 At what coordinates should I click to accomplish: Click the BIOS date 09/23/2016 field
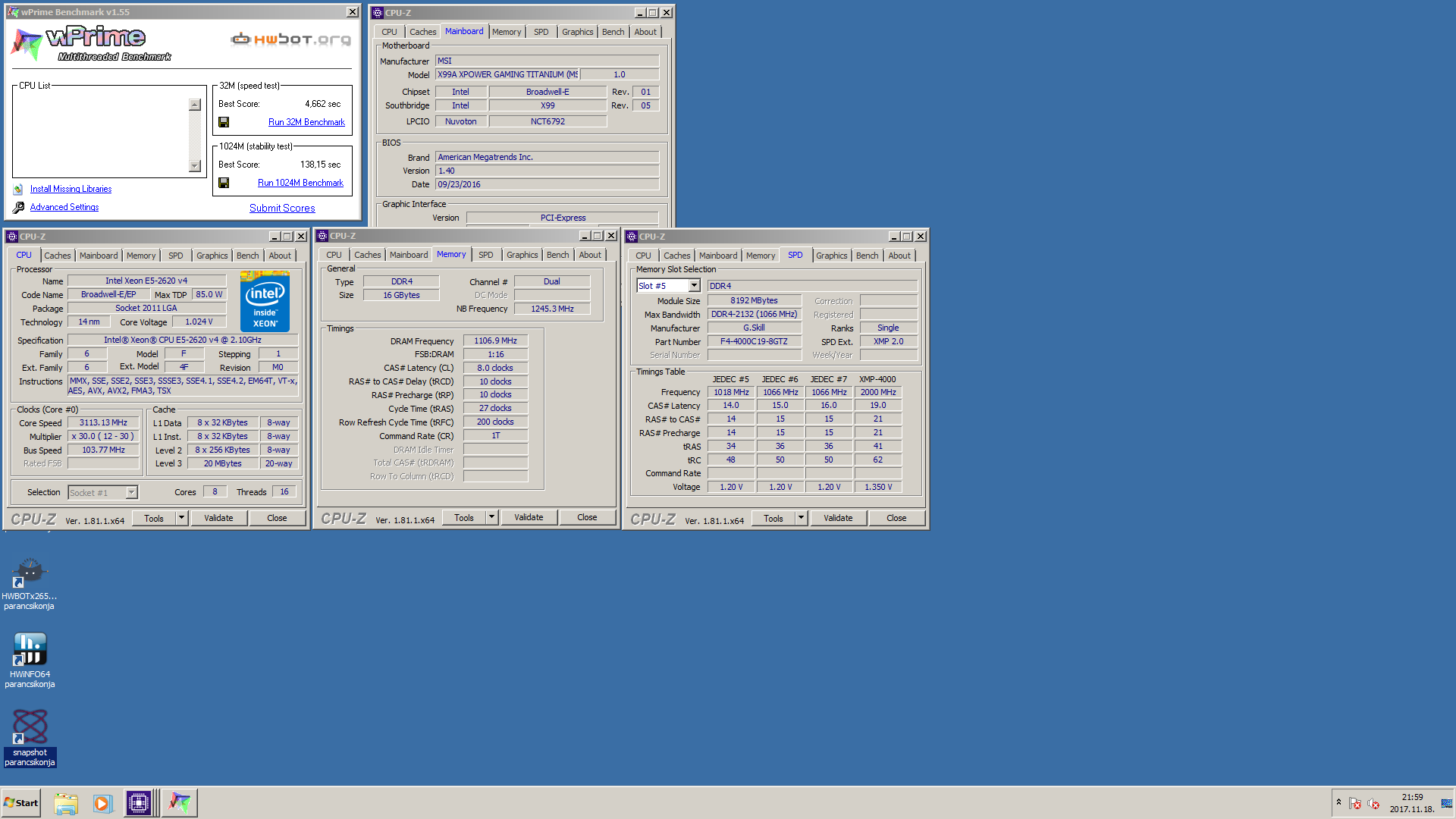click(547, 184)
